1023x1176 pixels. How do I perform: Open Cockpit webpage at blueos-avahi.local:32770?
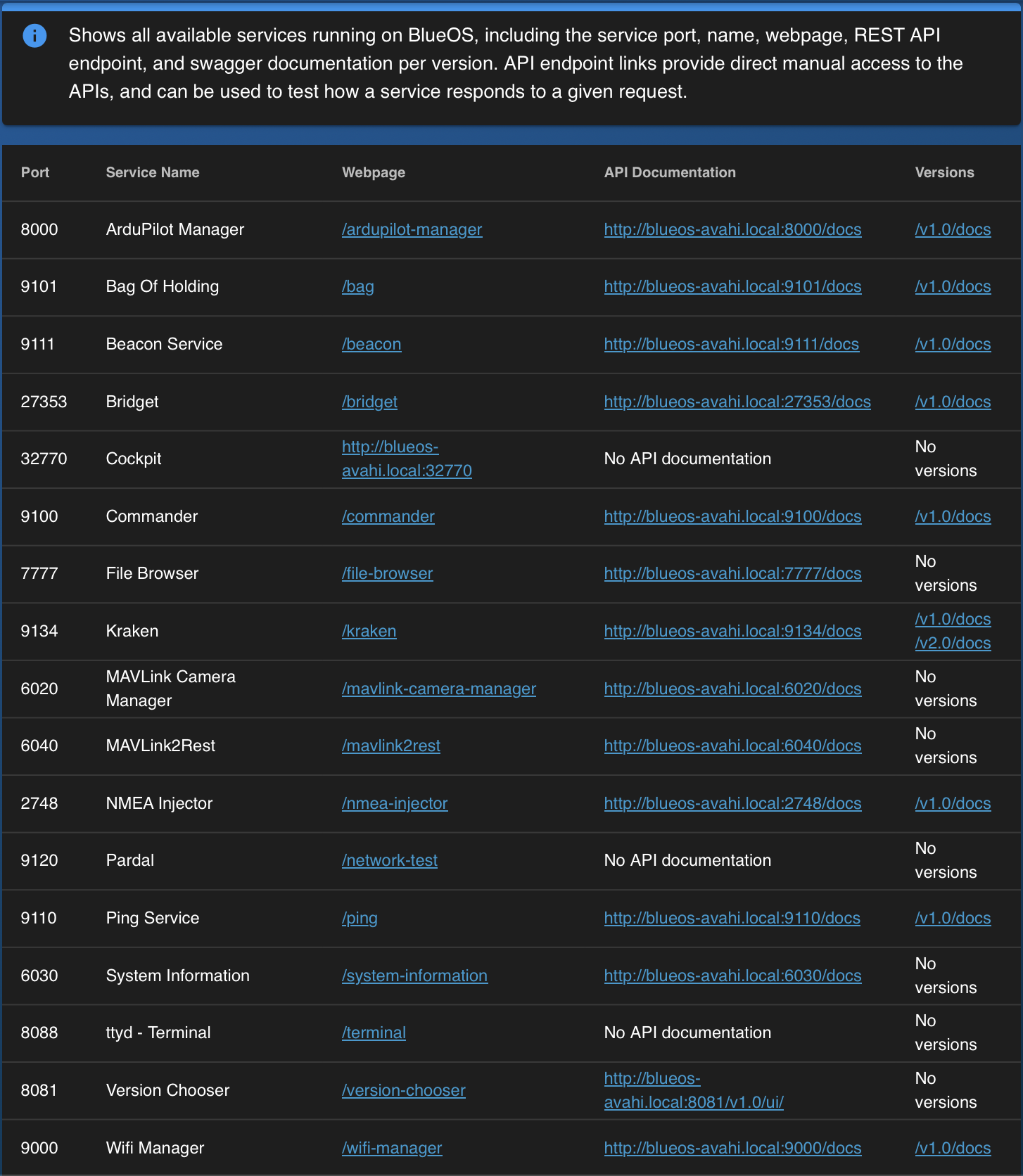pos(406,459)
